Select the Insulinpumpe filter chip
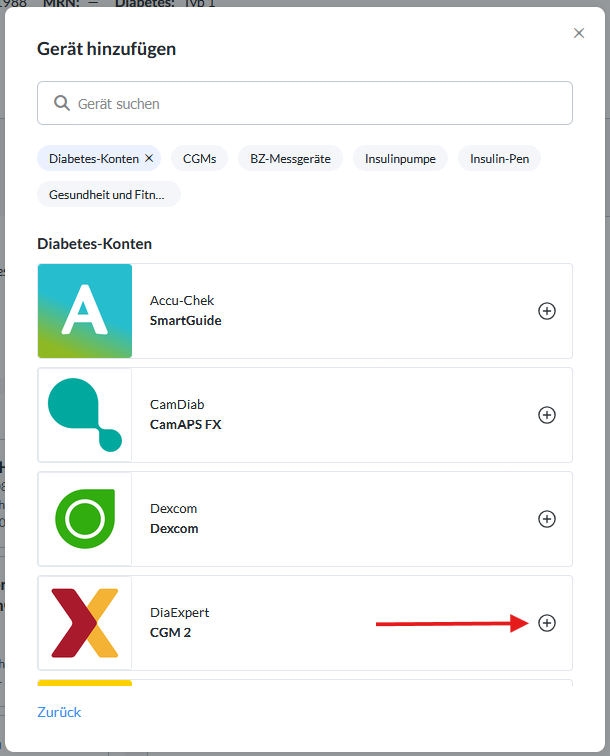610x756 pixels. click(400, 159)
